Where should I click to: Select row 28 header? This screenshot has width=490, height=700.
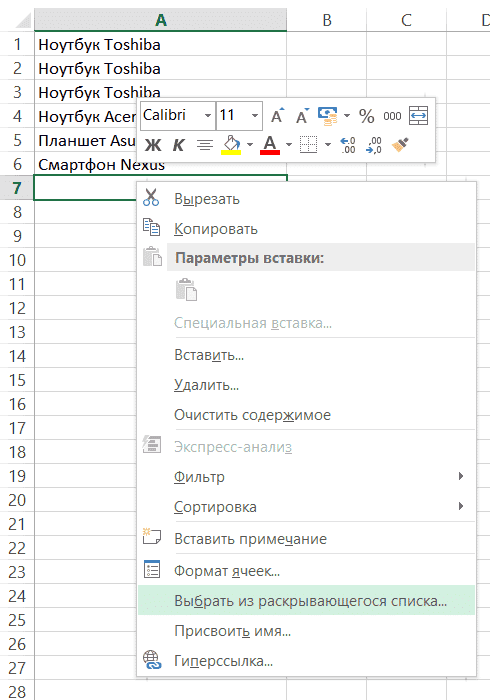point(17,691)
